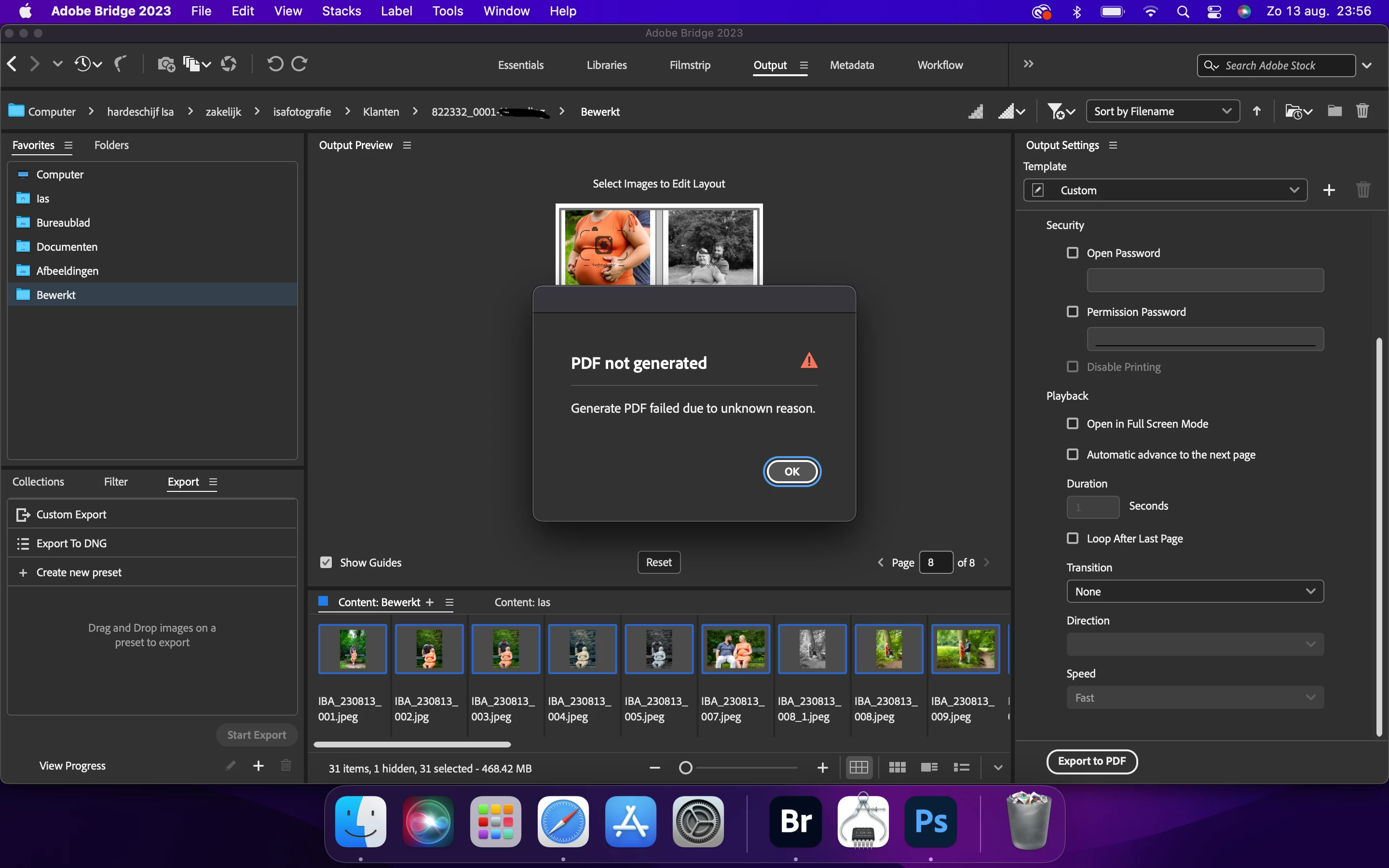Add a new template with plus icon

pos(1329,190)
